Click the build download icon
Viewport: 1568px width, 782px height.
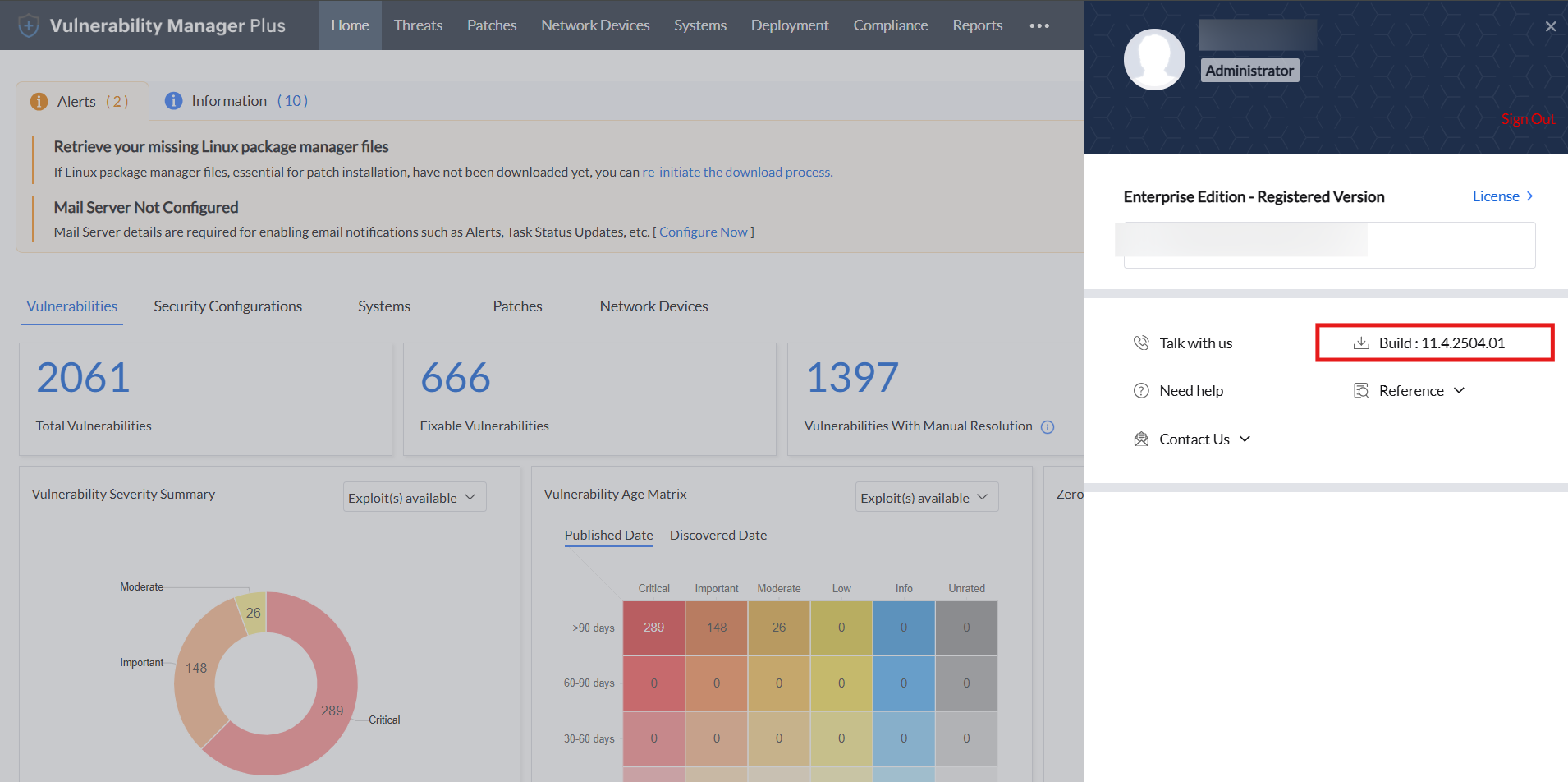click(1361, 343)
